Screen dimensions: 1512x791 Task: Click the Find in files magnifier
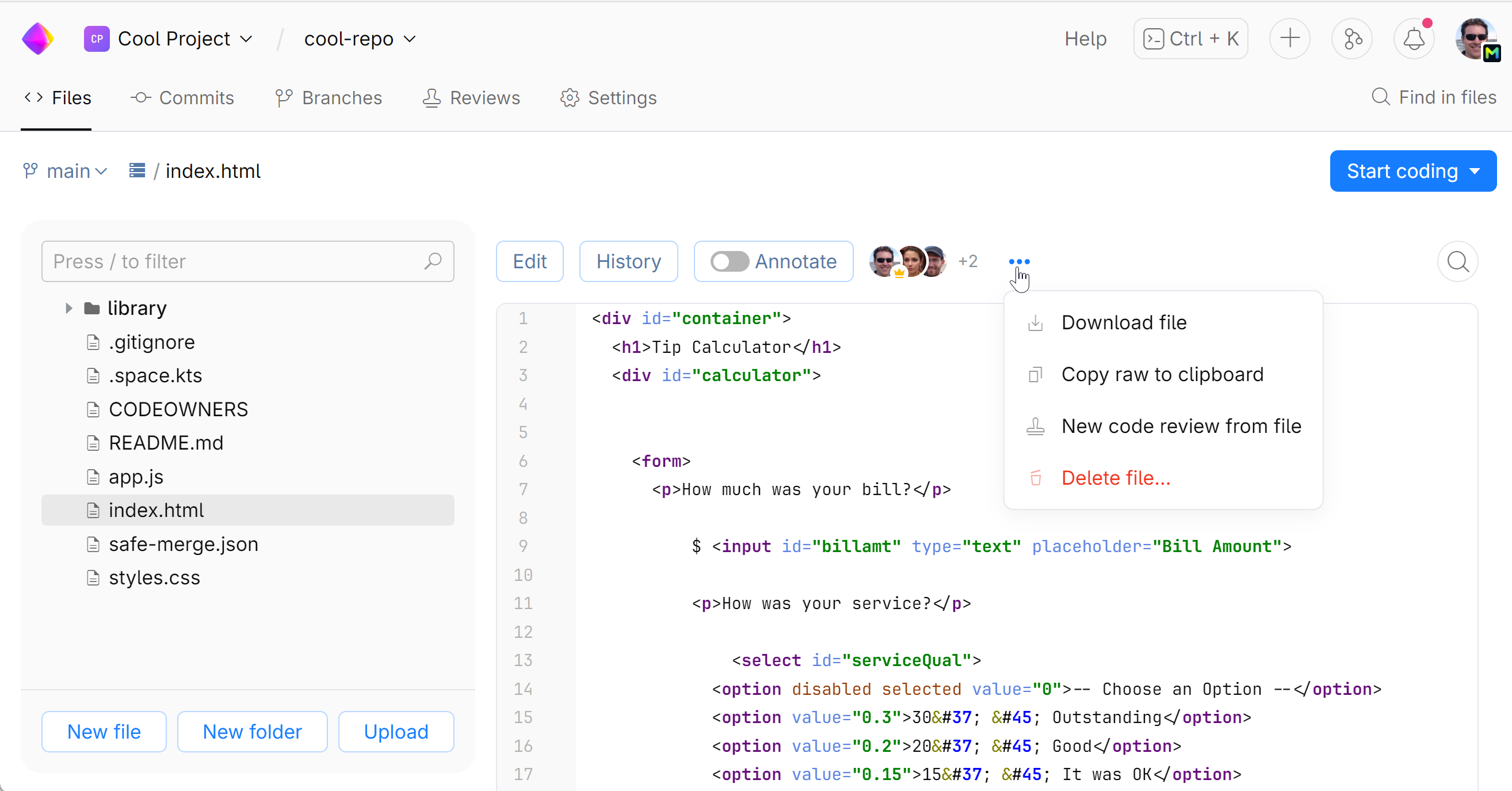[x=1380, y=97]
